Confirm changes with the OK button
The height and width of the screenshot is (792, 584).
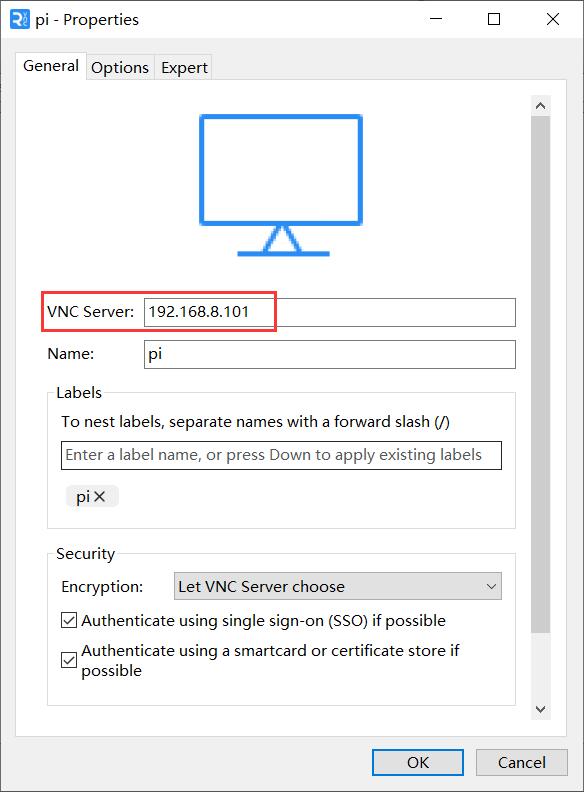418,762
